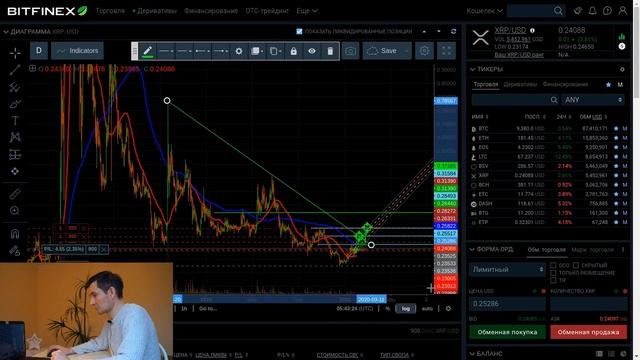The width and height of the screenshot is (640, 360).
Task: Filter tickers by favorites star
Action: pos(608,84)
